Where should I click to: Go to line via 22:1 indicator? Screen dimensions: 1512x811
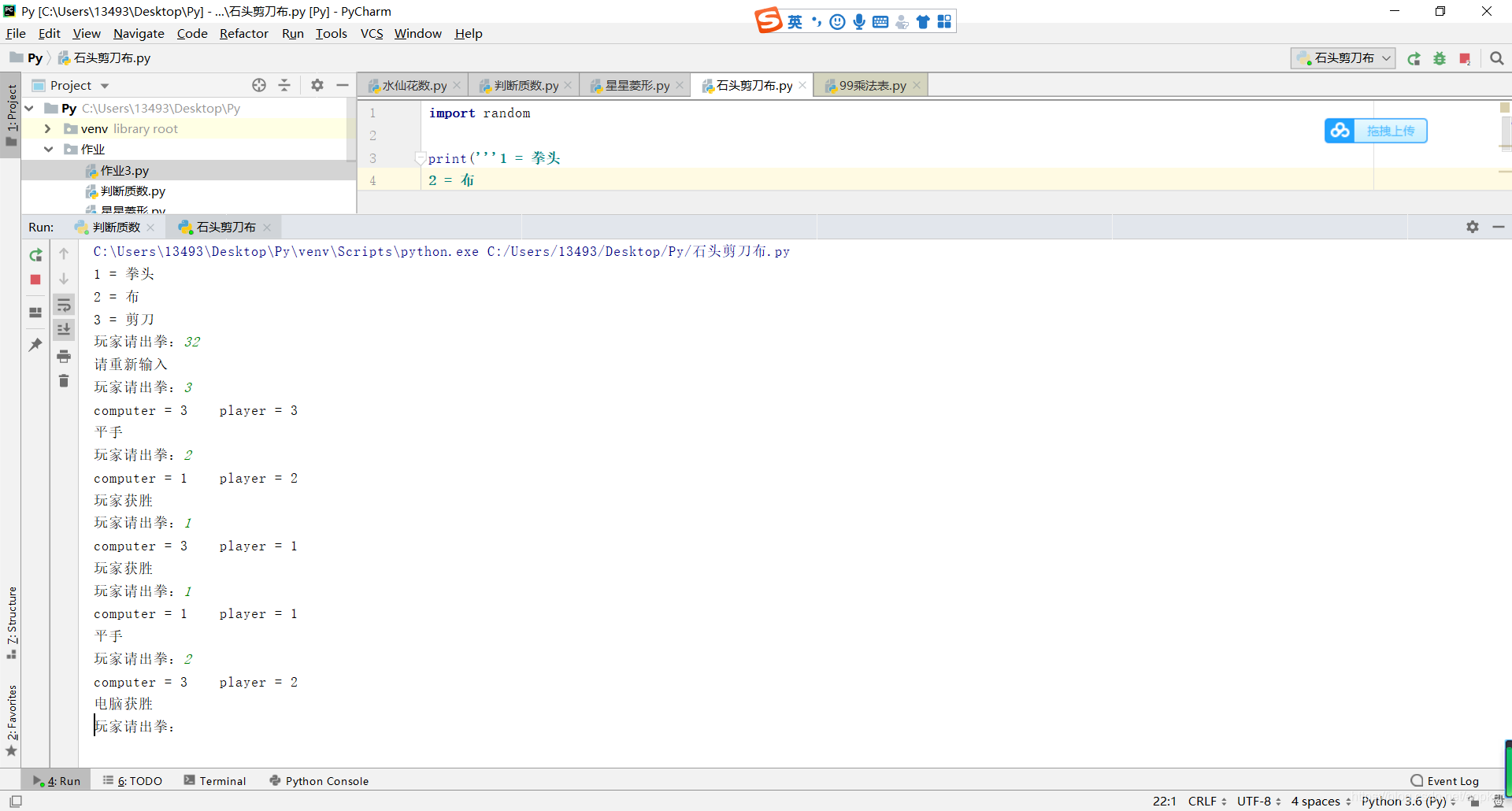(1164, 801)
